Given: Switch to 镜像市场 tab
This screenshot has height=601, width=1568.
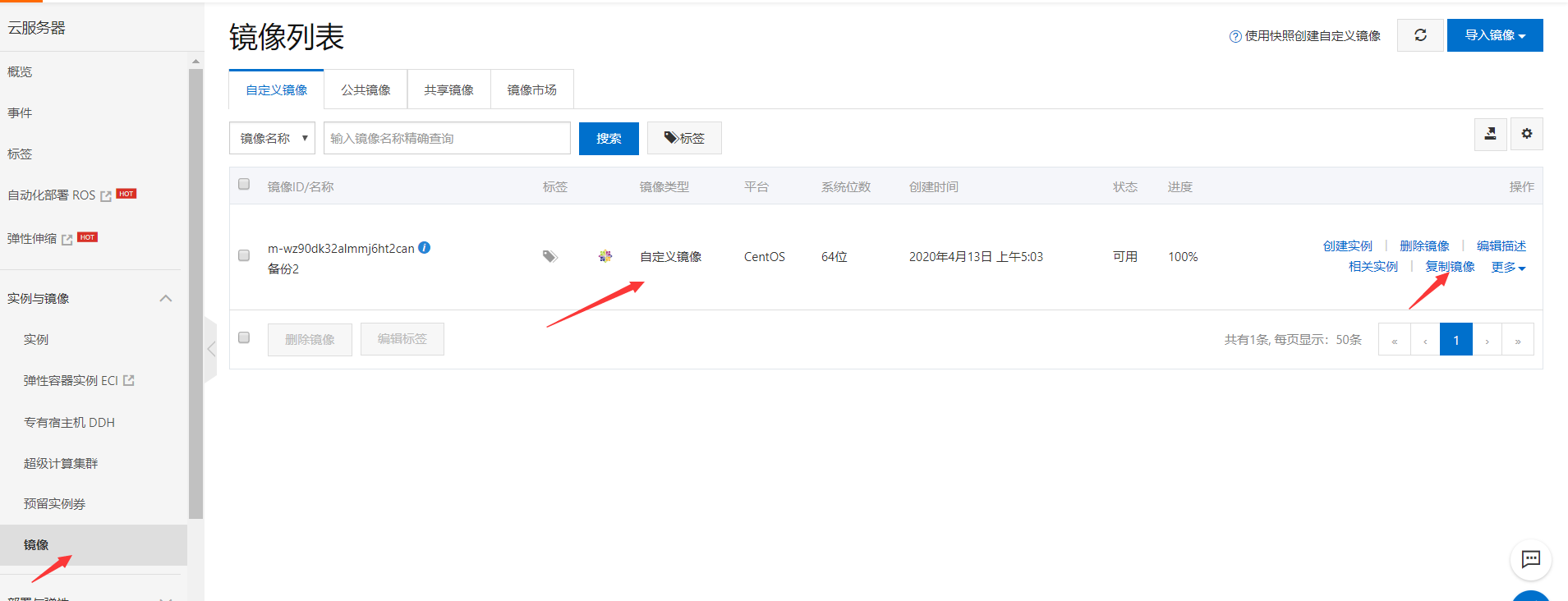Looking at the screenshot, I should pyautogui.click(x=532, y=89).
